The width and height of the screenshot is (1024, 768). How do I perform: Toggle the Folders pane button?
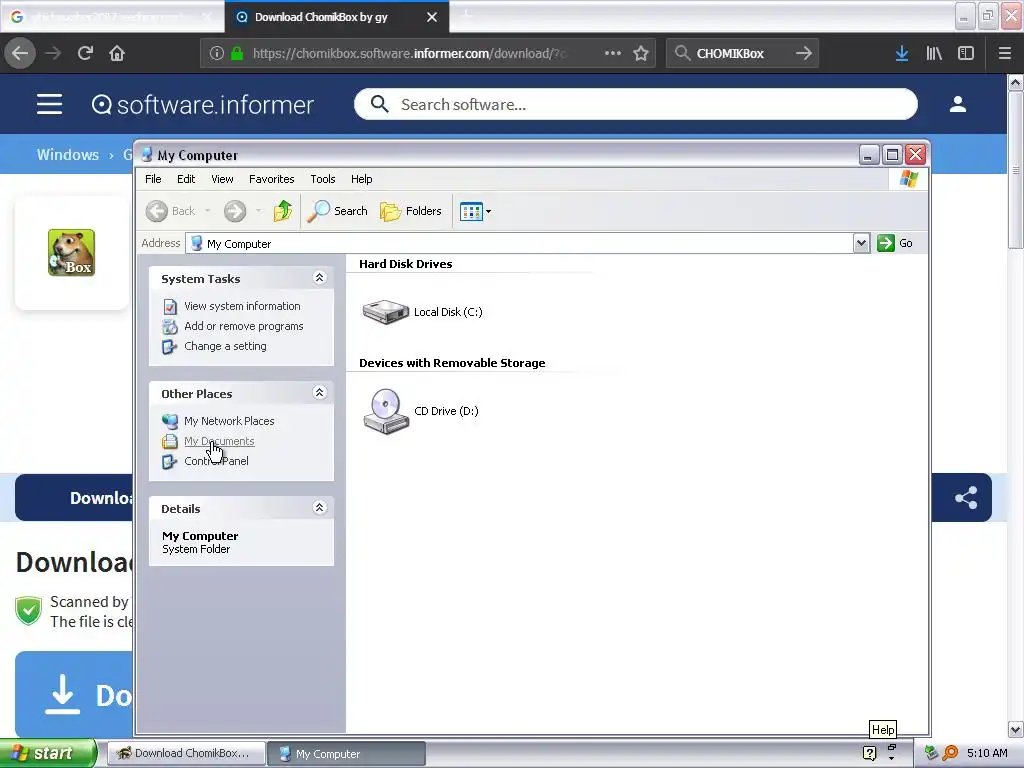[x=411, y=211]
